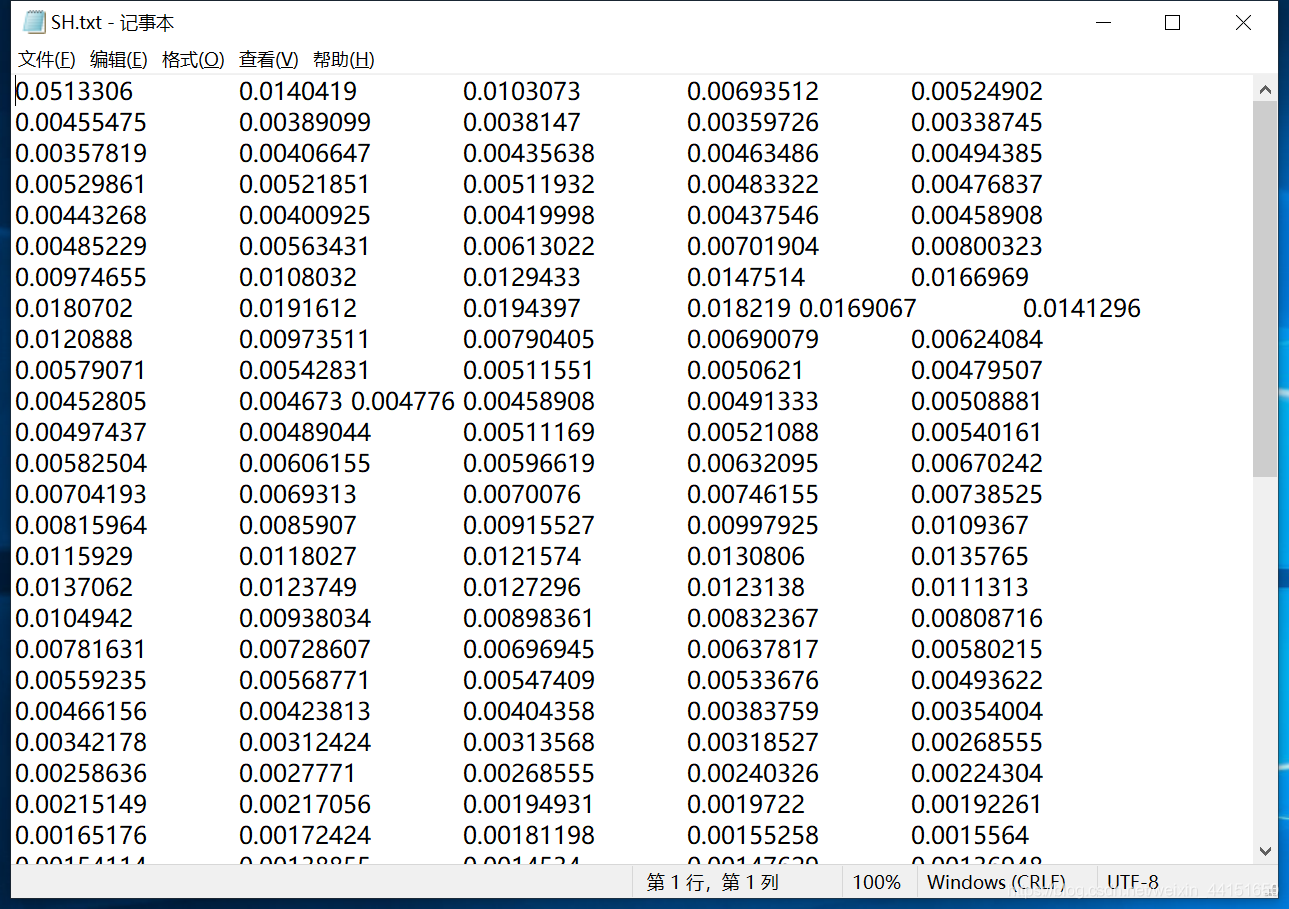The image size is (1289, 909).
Task: Click the value 0.004776
Action: point(403,402)
